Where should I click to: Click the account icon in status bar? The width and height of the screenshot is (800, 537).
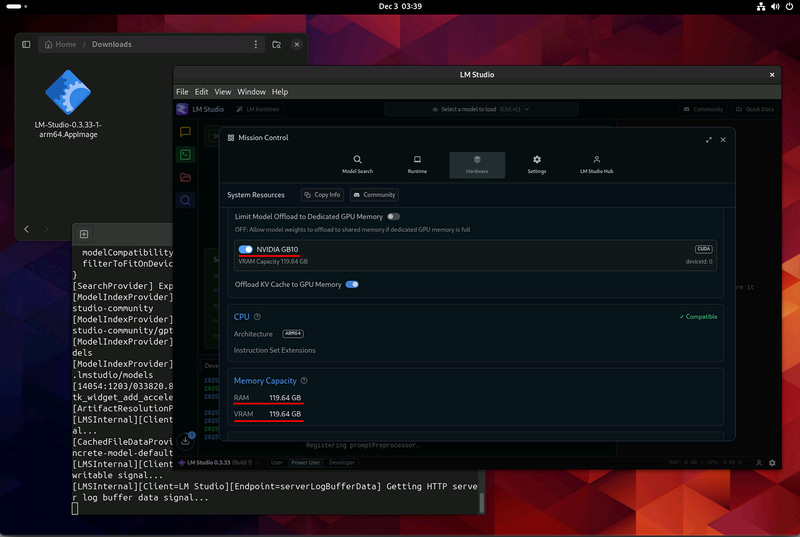tap(759, 463)
